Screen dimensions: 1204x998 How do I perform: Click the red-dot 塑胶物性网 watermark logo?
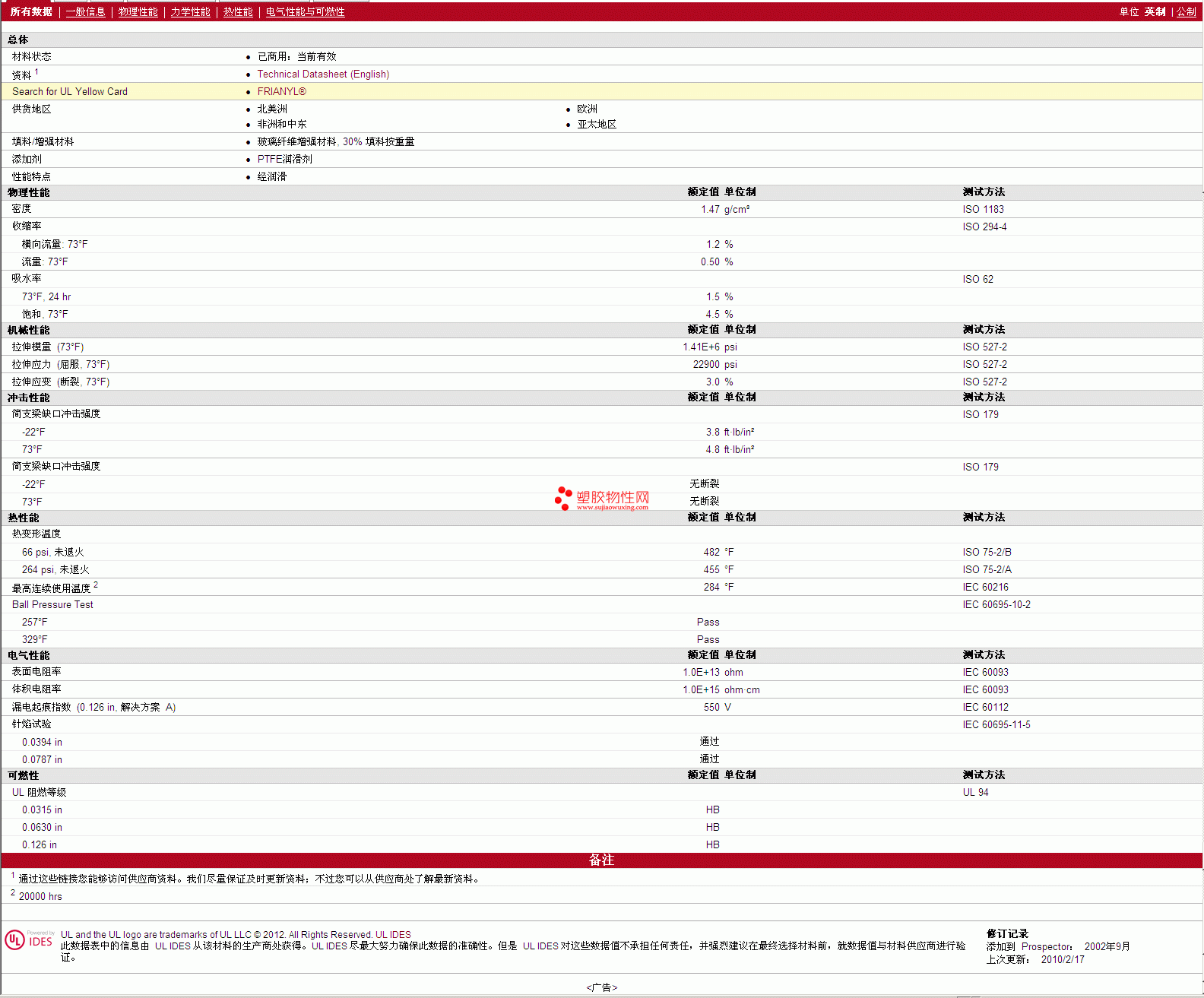602,499
